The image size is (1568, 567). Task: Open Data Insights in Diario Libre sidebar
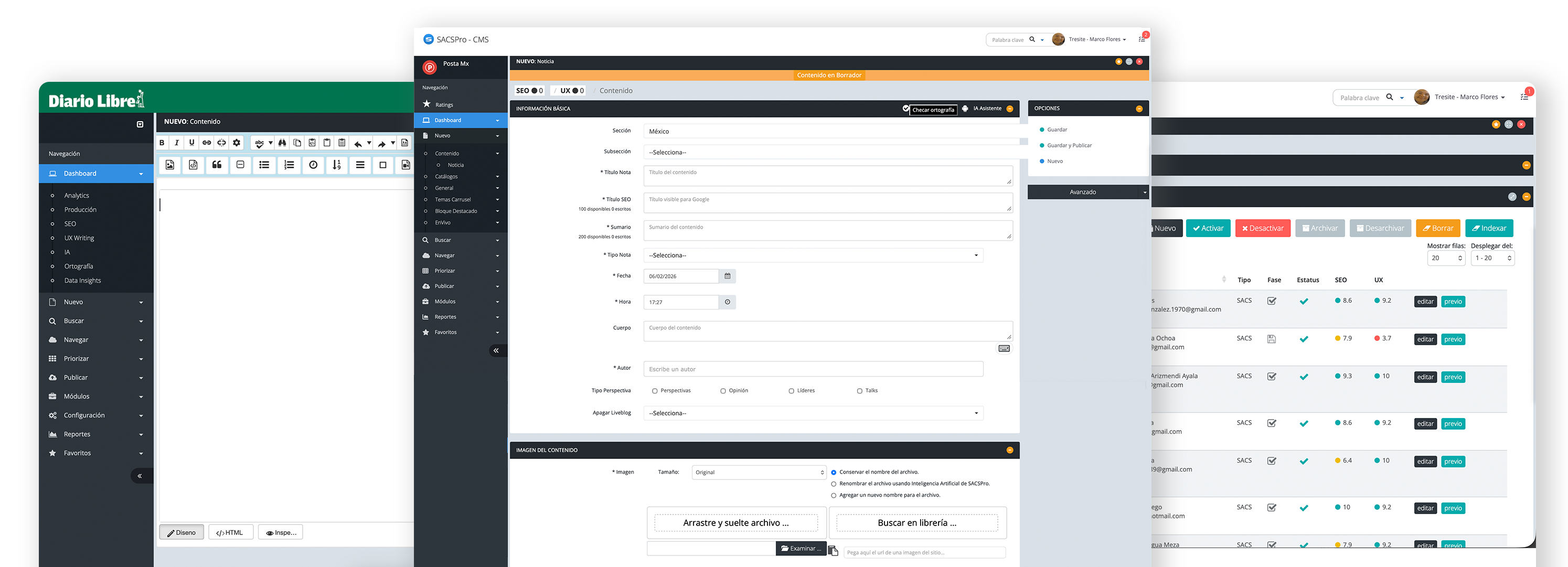pos(83,281)
